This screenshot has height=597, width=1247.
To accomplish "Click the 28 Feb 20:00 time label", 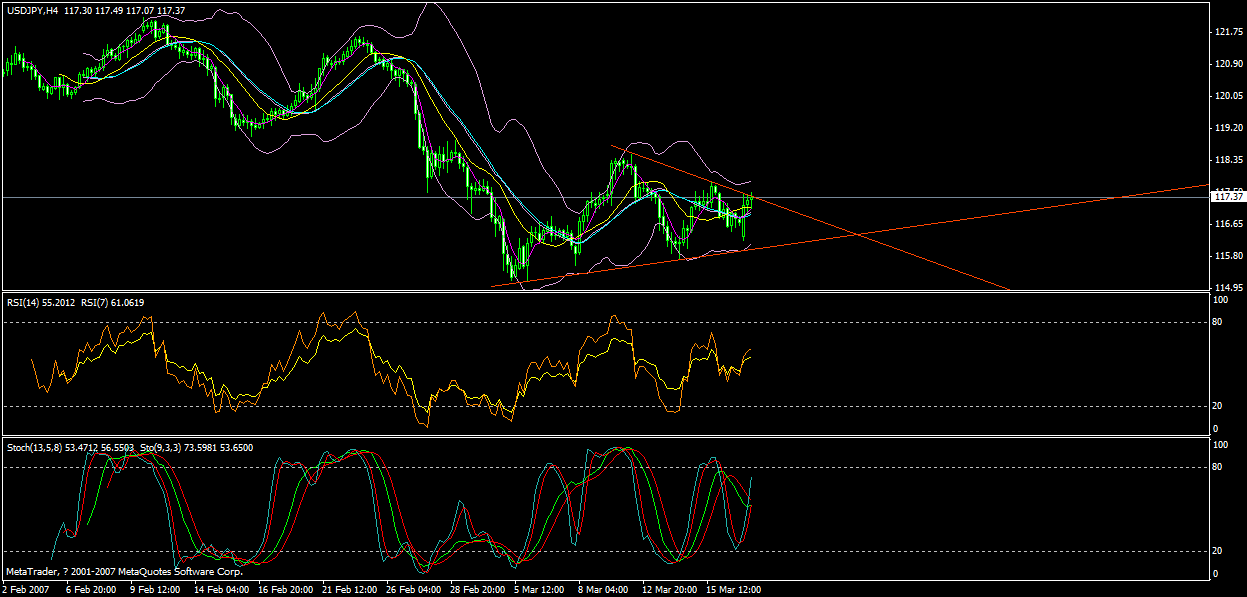I will (478, 589).
